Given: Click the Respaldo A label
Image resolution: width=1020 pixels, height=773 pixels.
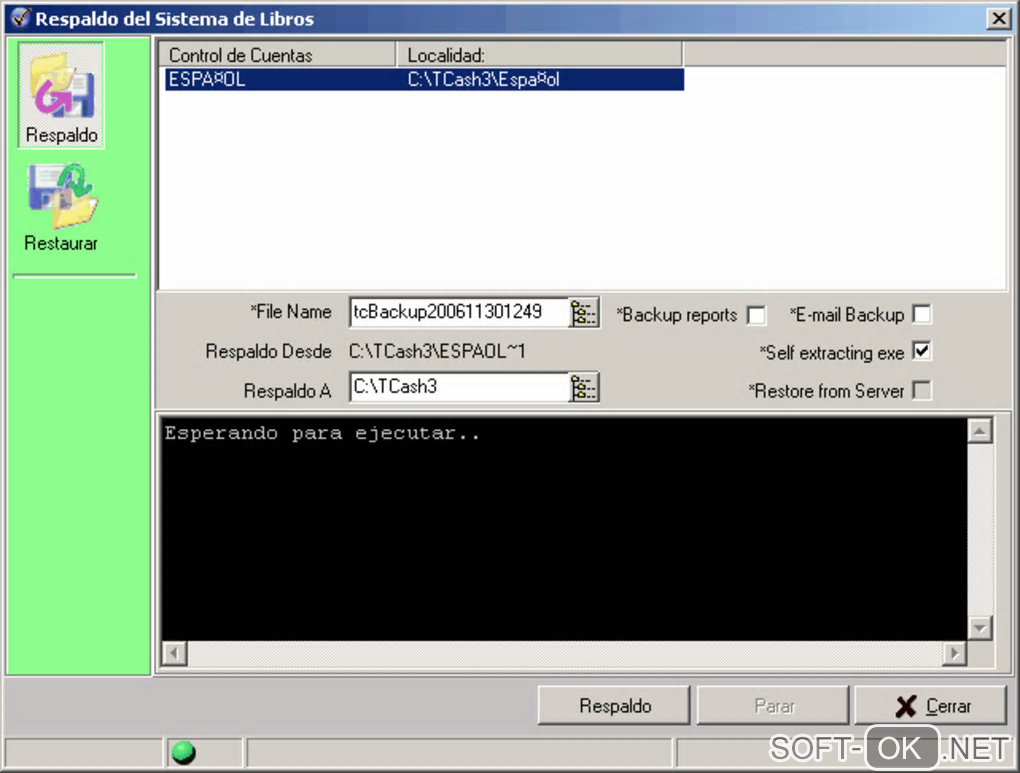Looking at the screenshot, I should 288,390.
